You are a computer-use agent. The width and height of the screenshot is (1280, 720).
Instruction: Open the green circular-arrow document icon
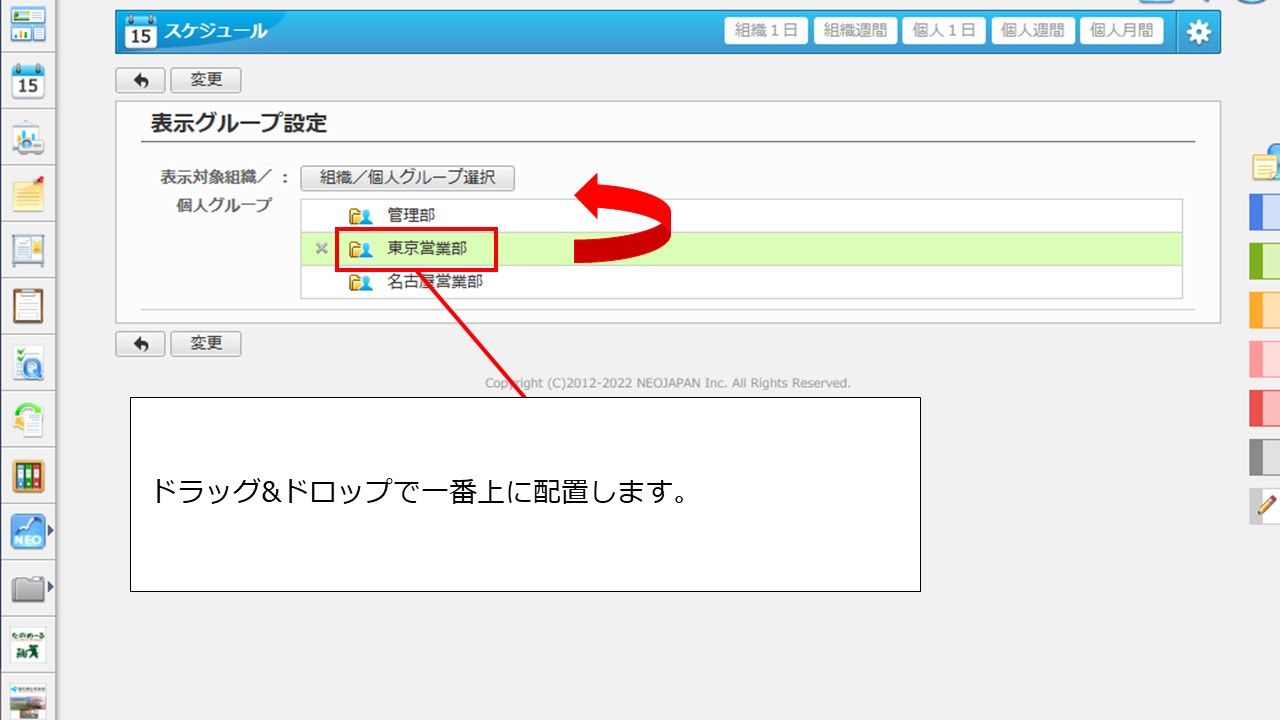tap(28, 419)
